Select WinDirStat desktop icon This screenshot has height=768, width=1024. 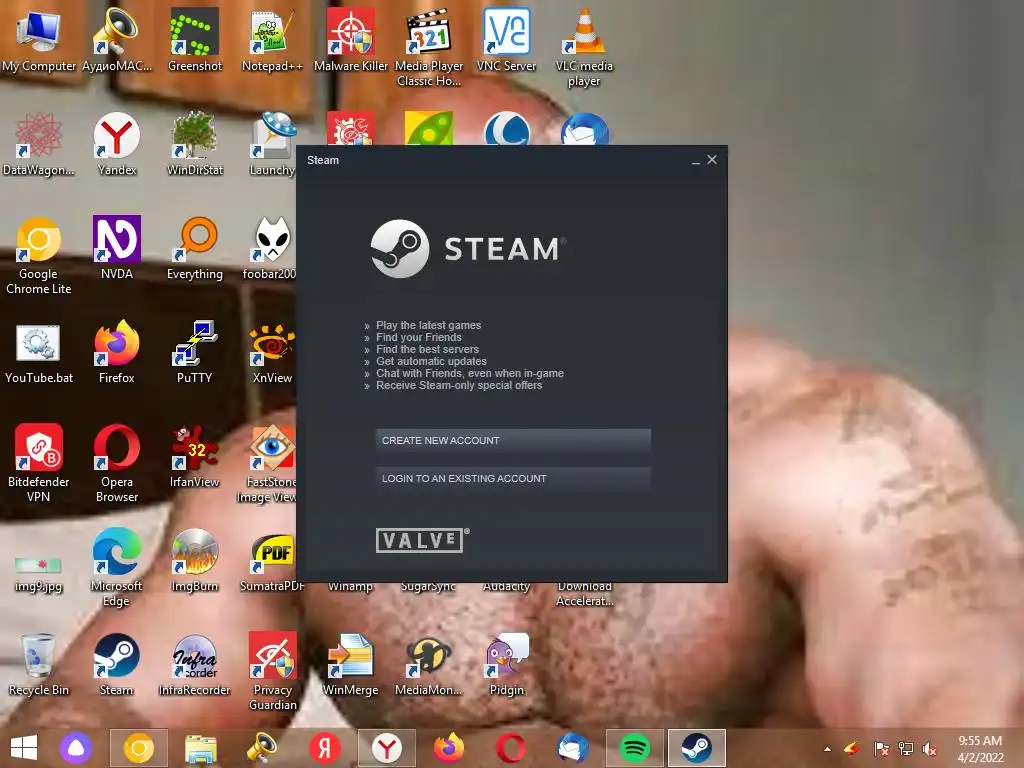point(195,144)
